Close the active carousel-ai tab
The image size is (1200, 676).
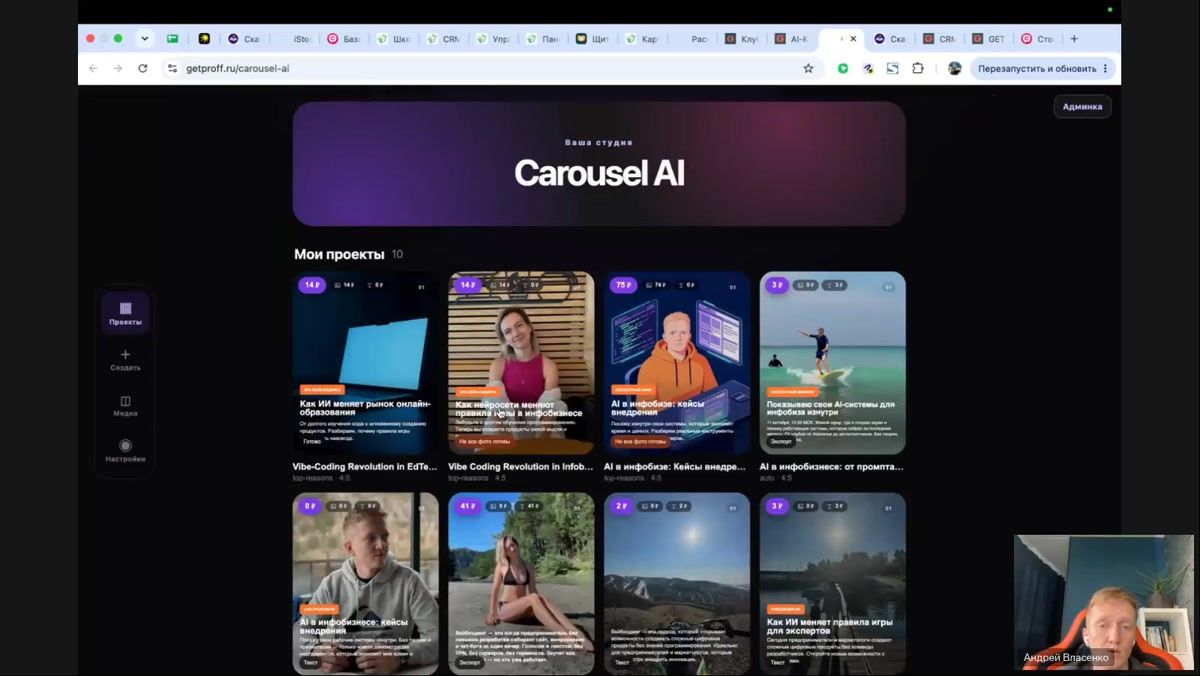tap(853, 39)
